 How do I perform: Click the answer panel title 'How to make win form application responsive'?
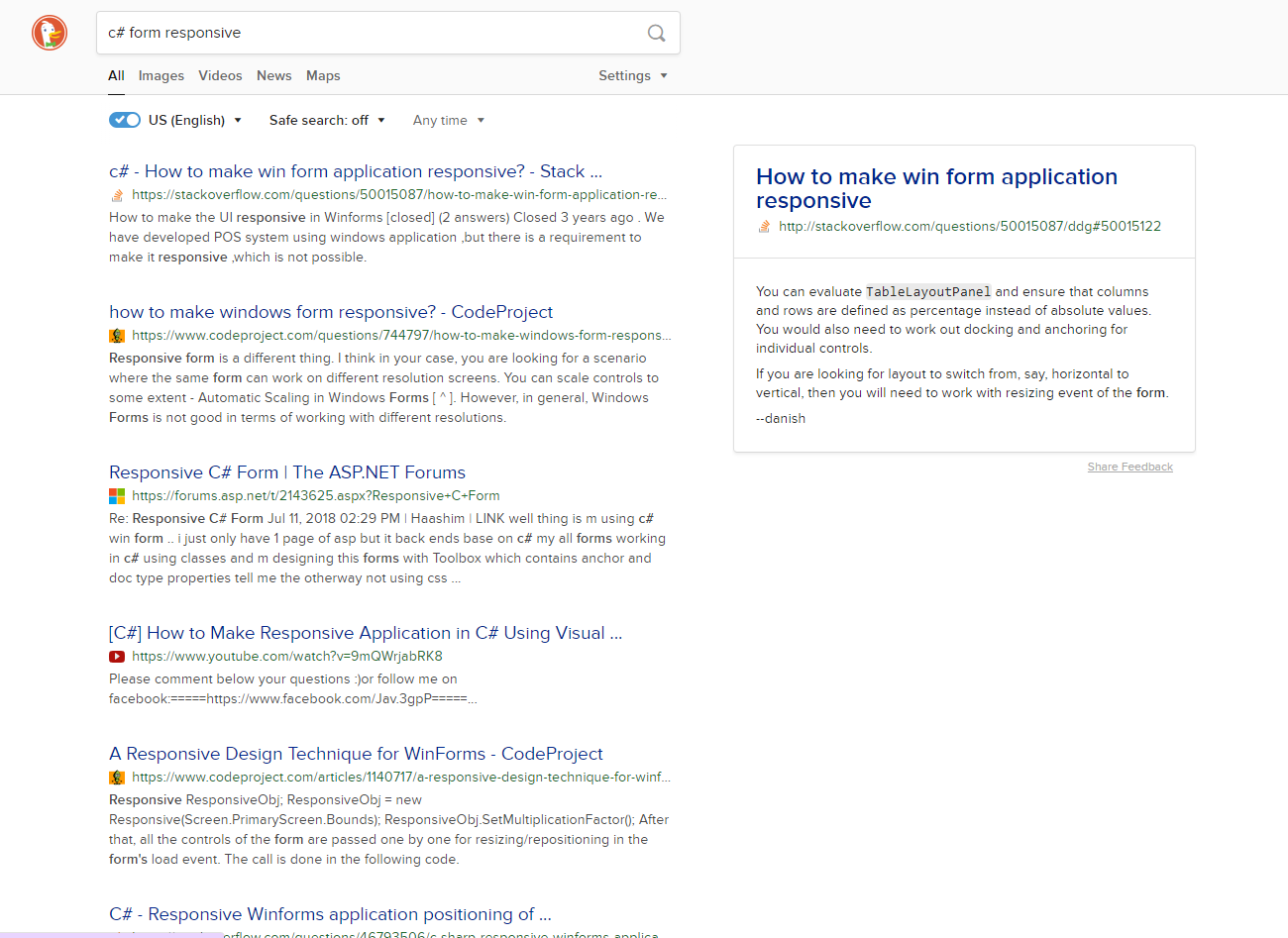click(x=936, y=188)
